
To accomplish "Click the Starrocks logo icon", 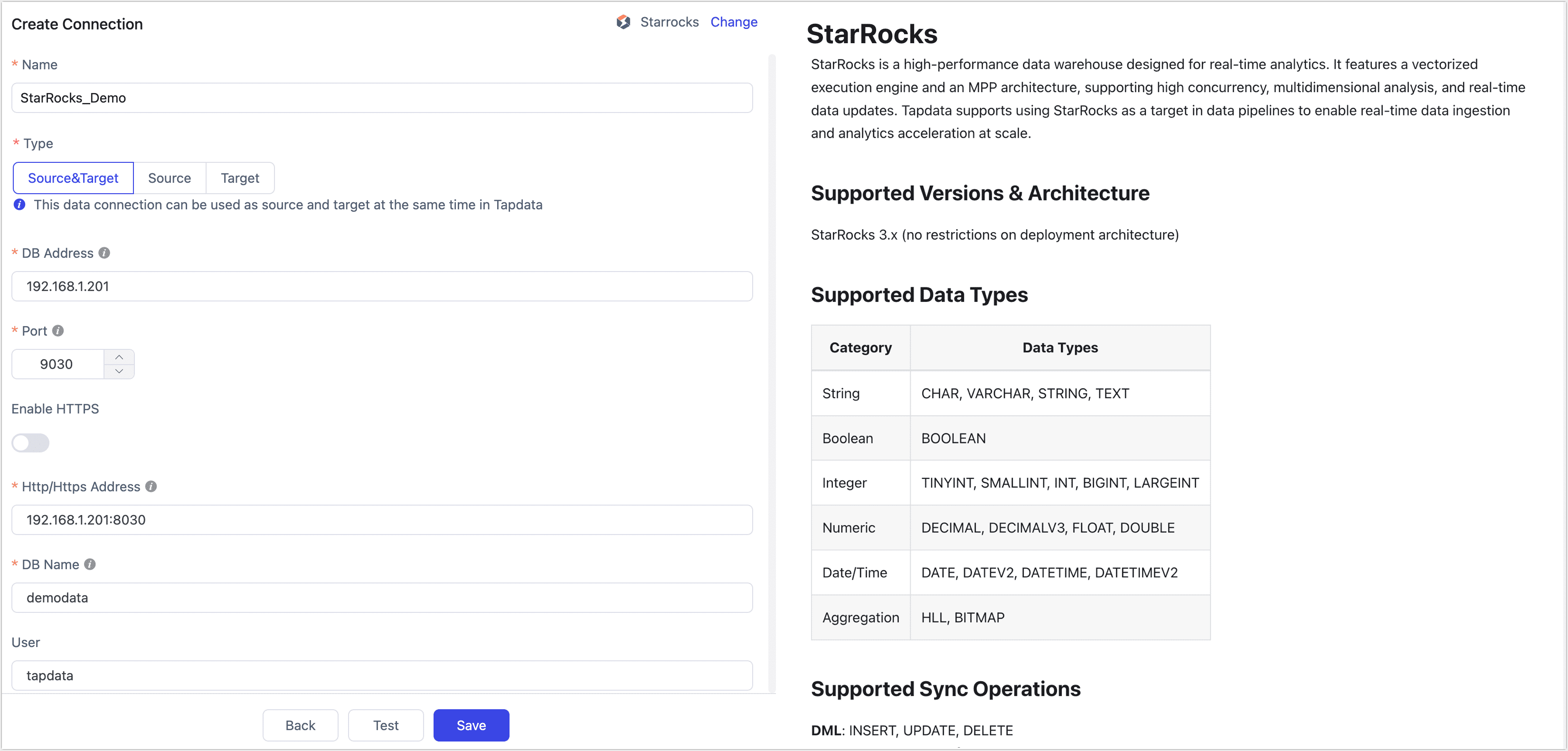I will [623, 22].
